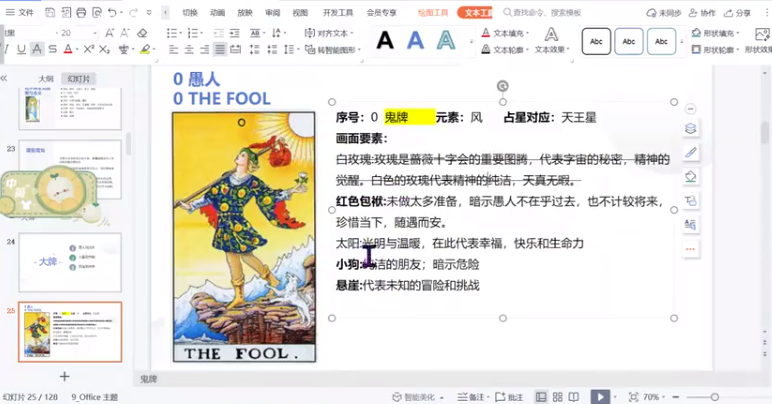Click the fill bucket icon beside text box
The image size is (772, 404).
click(x=690, y=177)
